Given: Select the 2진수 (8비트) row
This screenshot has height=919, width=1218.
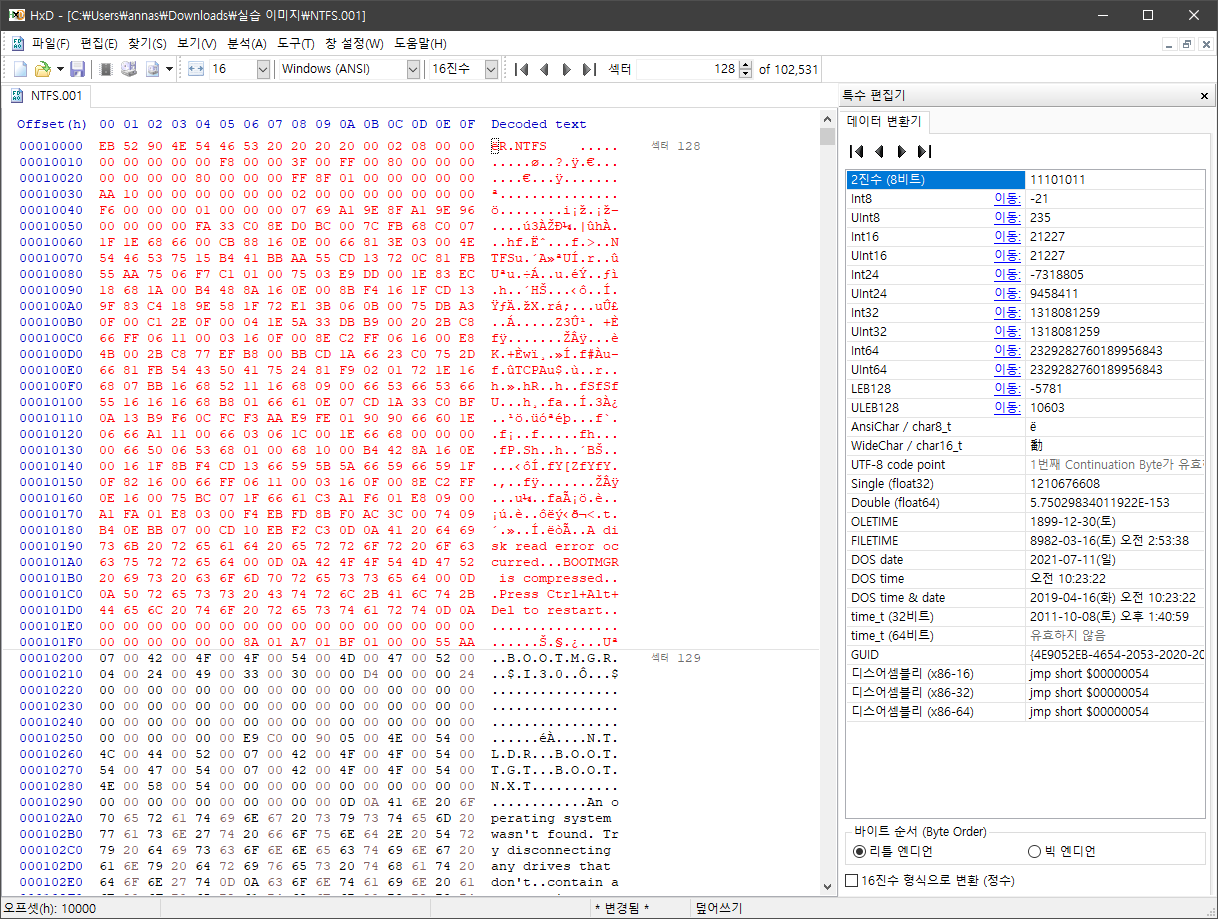Looking at the screenshot, I should [1025, 180].
